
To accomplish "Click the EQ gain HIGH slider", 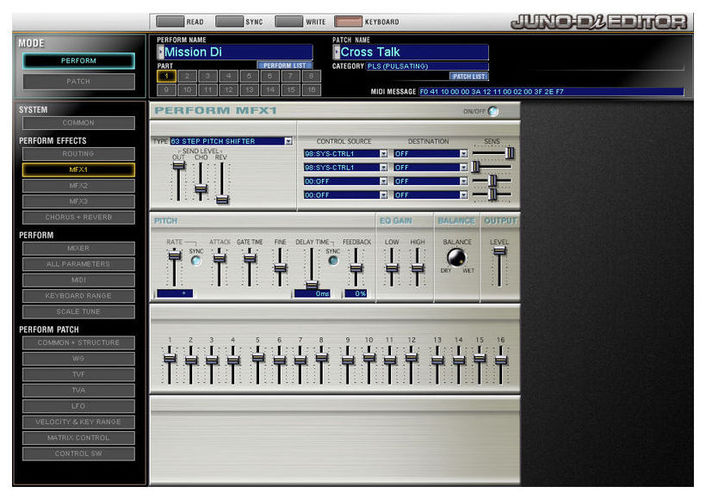I will pos(417,267).
